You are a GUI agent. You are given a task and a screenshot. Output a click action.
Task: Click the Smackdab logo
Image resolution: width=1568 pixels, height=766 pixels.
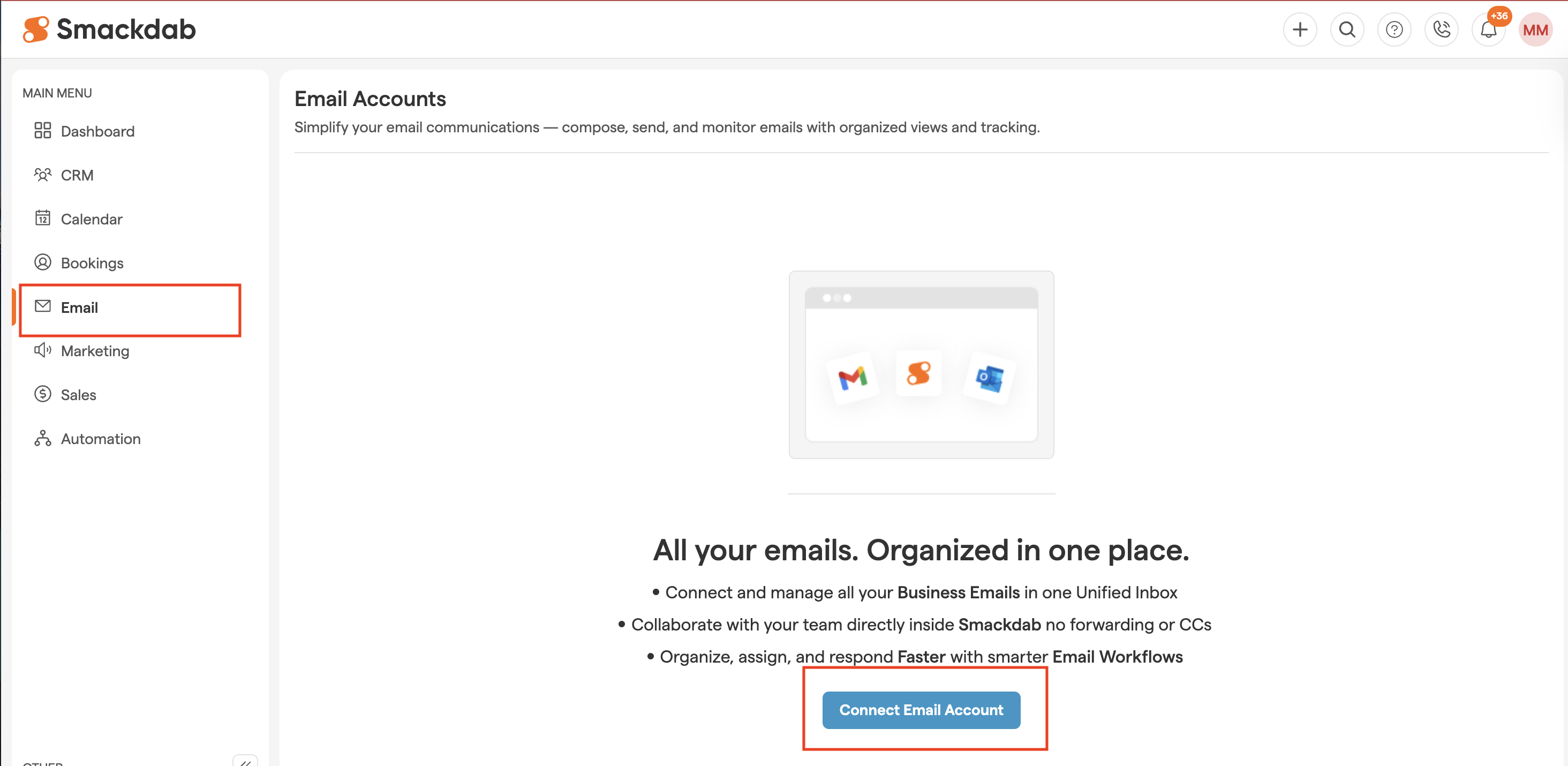[x=110, y=29]
